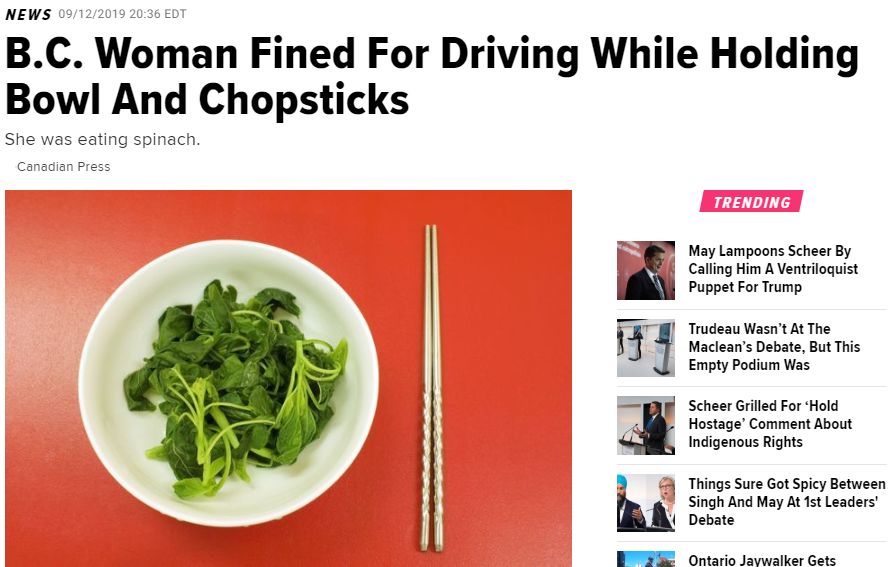Click the green spinach in the bowl
The height and width of the screenshot is (567, 891).
point(236,386)
